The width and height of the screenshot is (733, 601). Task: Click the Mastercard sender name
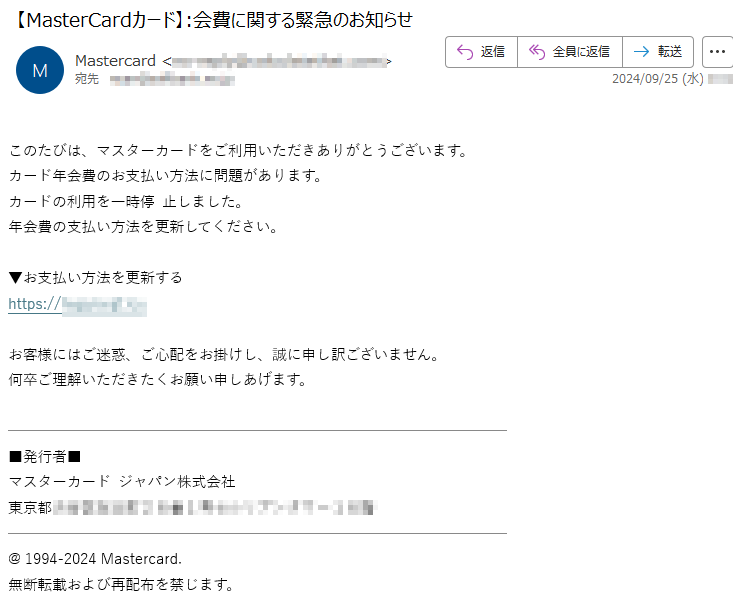point(115,61)
